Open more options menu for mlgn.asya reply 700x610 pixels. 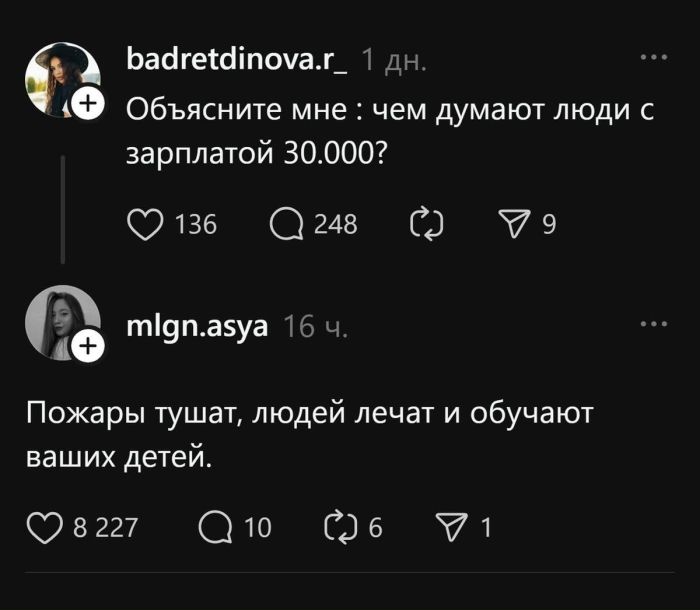click(x=653, y=324)
